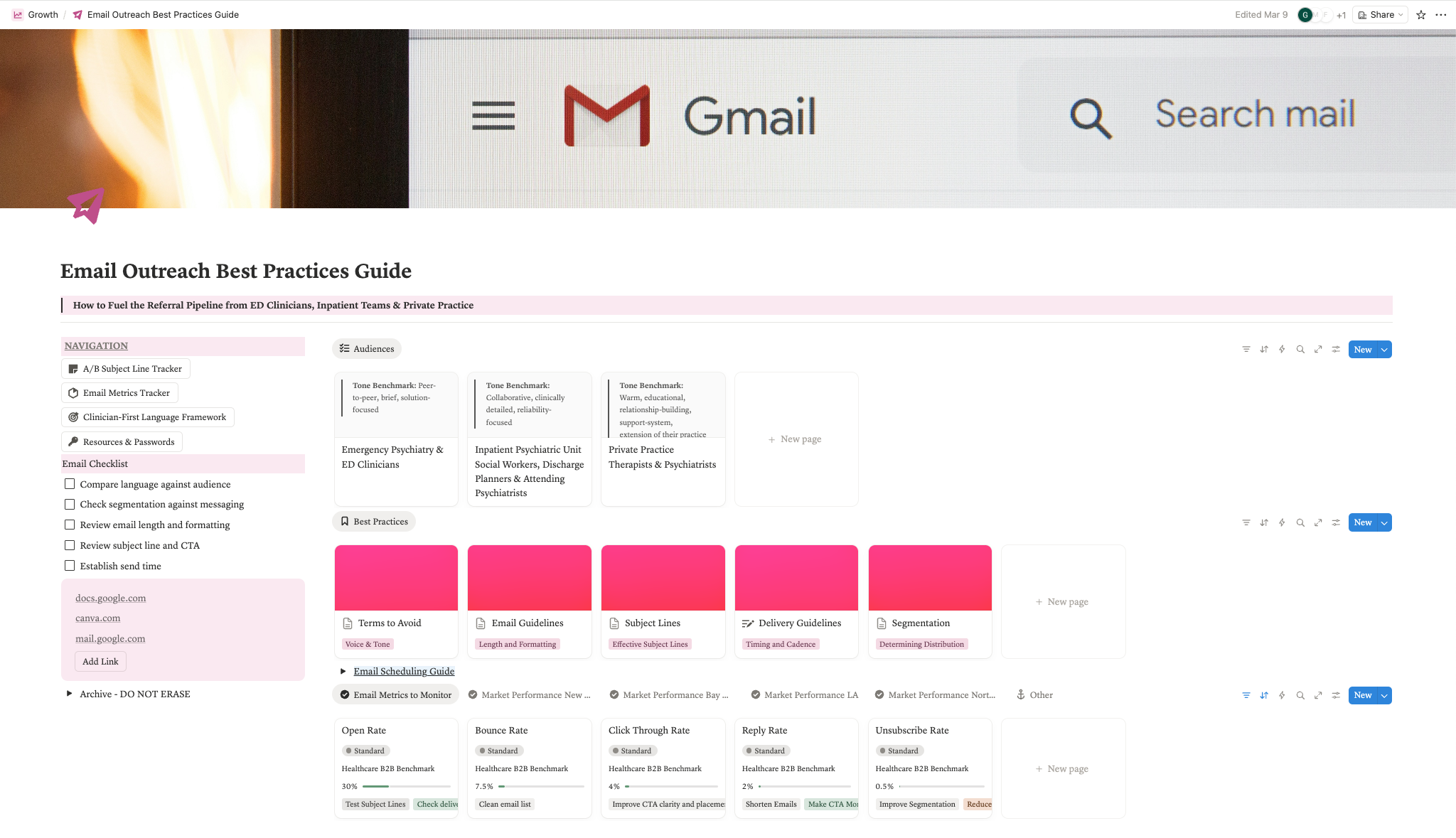Check the Establish send time checkbox
The image size is (1456, 838).
pos(70,566)
